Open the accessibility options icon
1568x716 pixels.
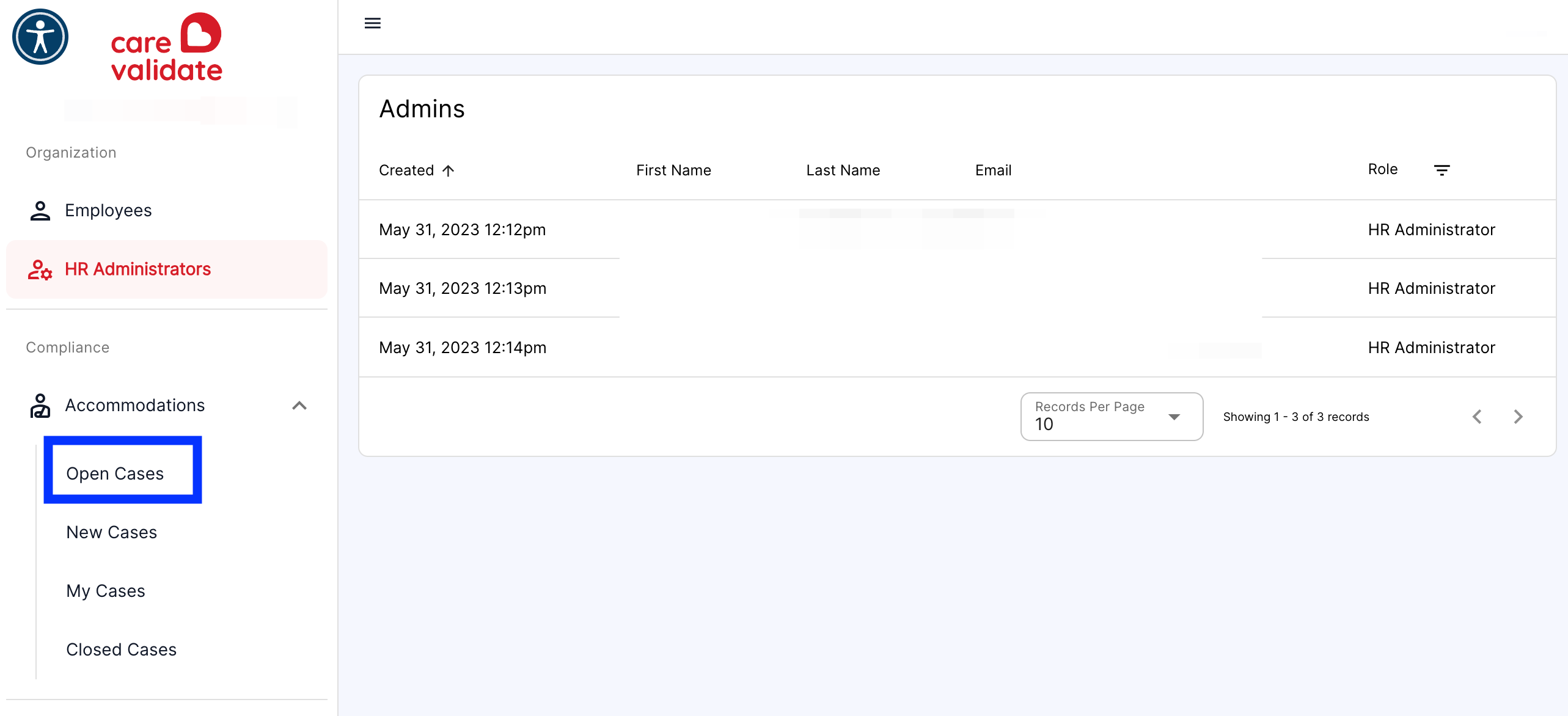40,37
